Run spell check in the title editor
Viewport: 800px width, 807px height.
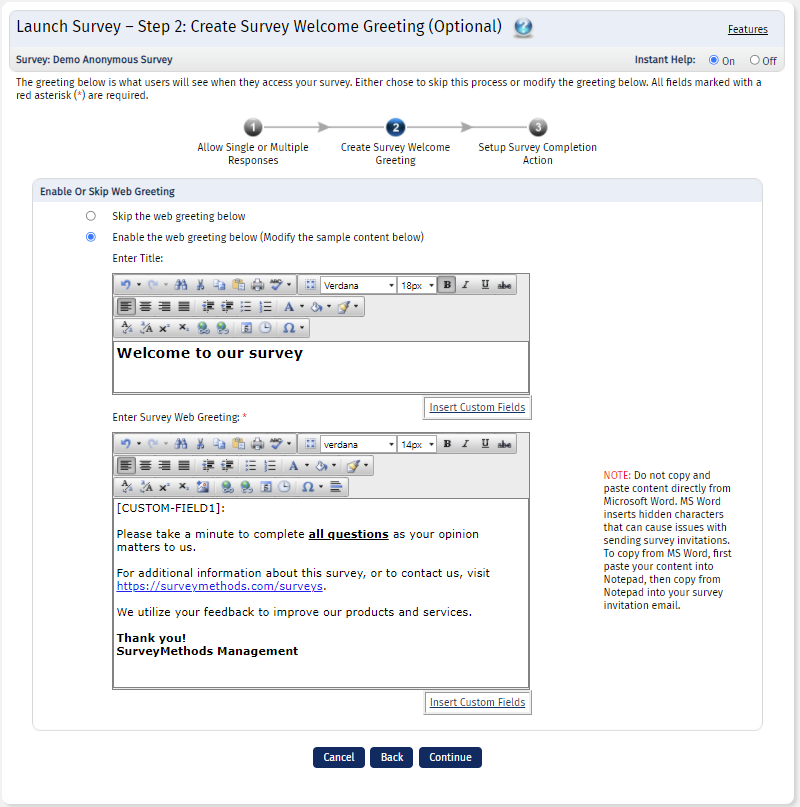pos(276,285)
